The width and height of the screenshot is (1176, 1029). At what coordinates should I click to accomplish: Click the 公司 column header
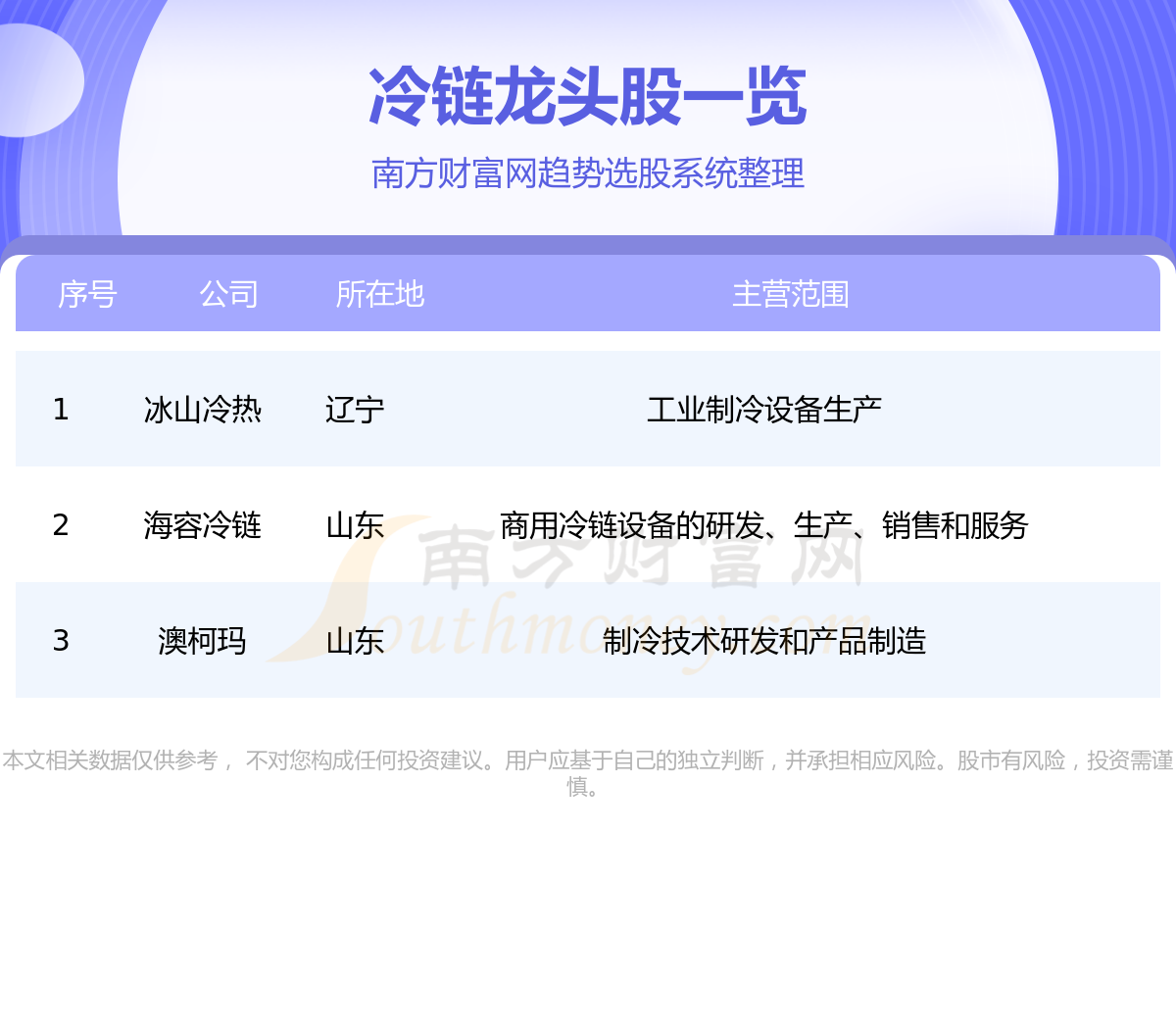pyautogui.click(x=228, y=294)
